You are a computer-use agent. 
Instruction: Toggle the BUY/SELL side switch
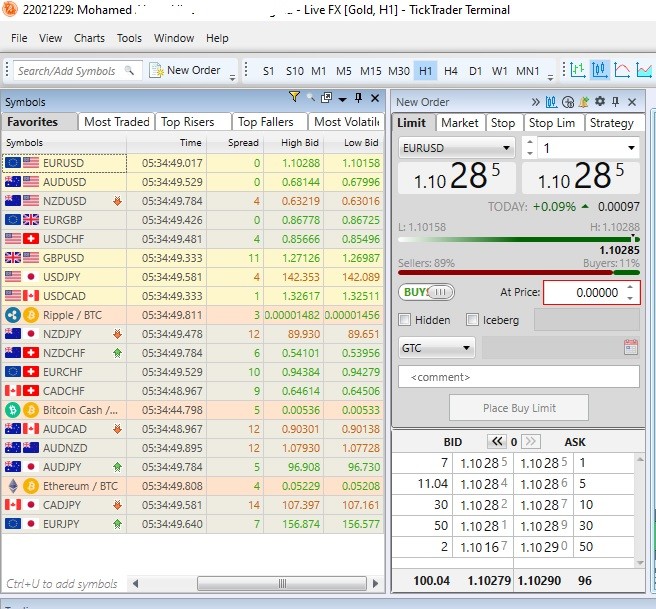(x=426, y=292)
